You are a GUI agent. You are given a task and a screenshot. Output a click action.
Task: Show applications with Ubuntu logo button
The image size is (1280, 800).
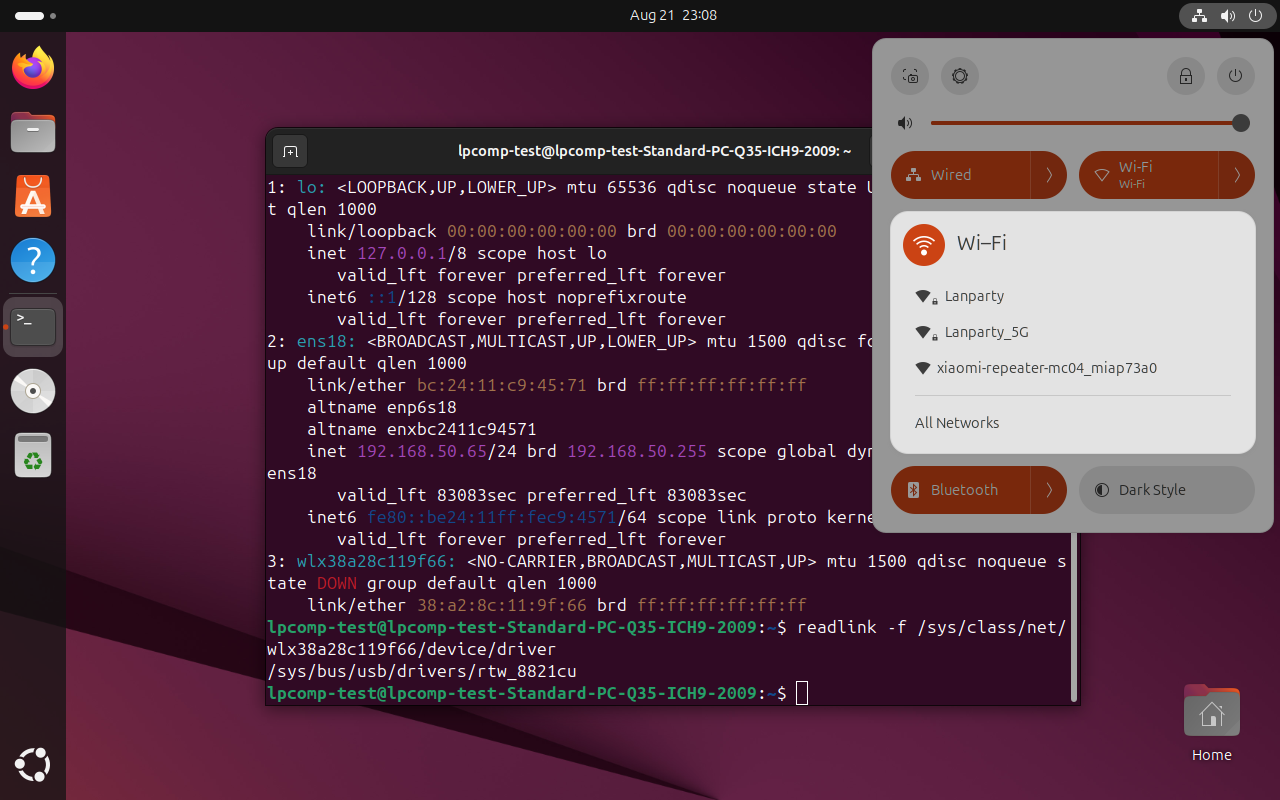[33, 765]
